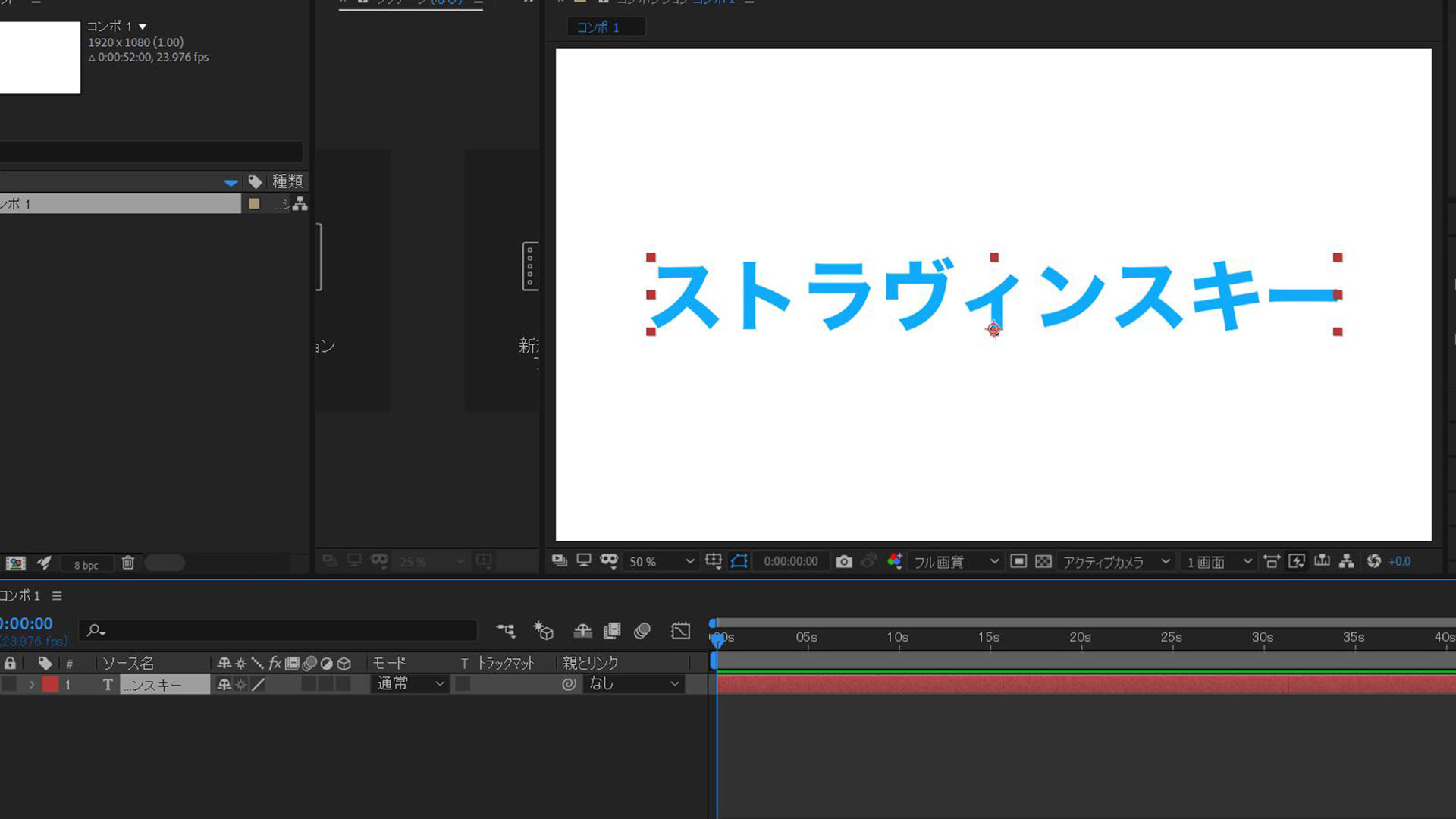This screenshot has height=819, width=1456.
Task: Open Fast Previews lightning icon
Action: pos(1297,561)
